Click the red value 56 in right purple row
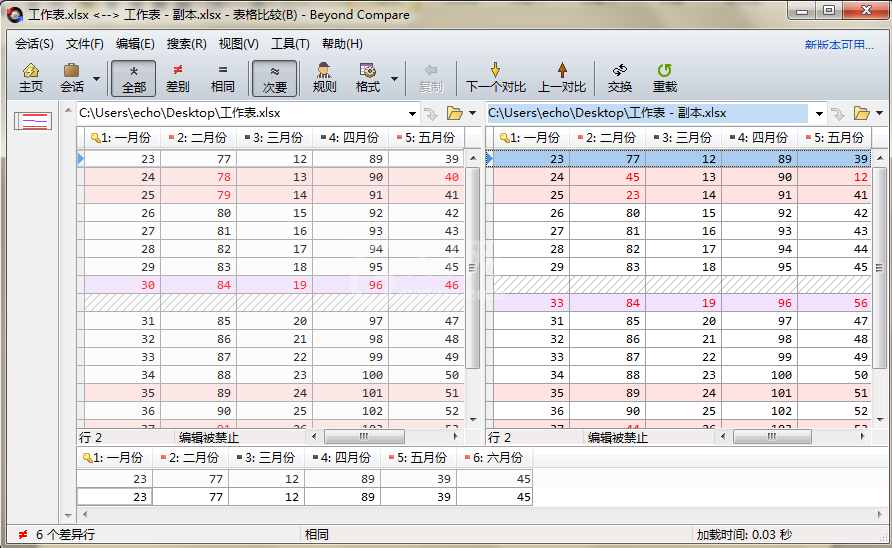This screenshot has width=892, height=548. click(x=861, y=303)
